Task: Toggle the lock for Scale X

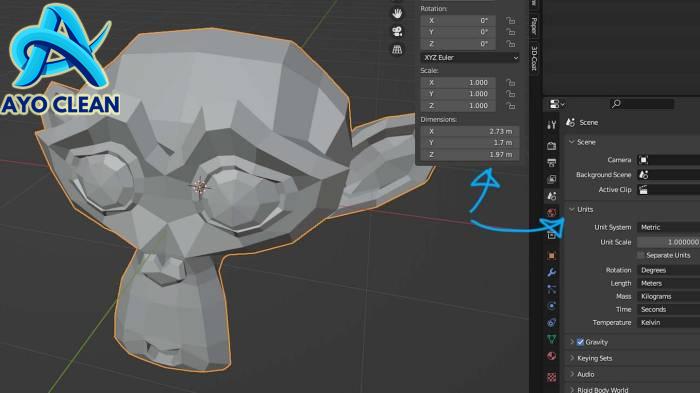Action: pos(511,83)
